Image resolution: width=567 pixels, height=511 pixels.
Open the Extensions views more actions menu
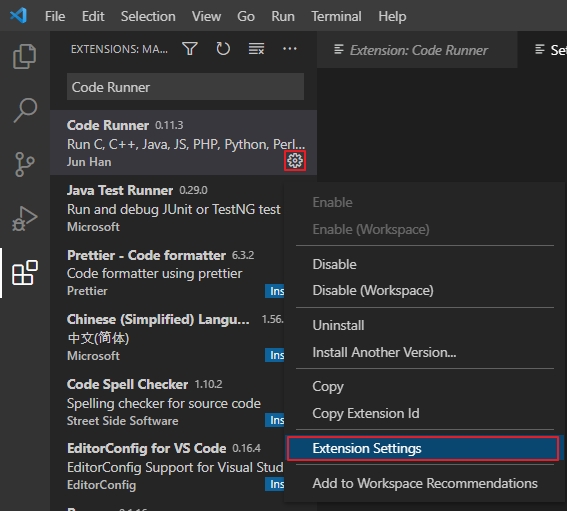coord(290,48)
